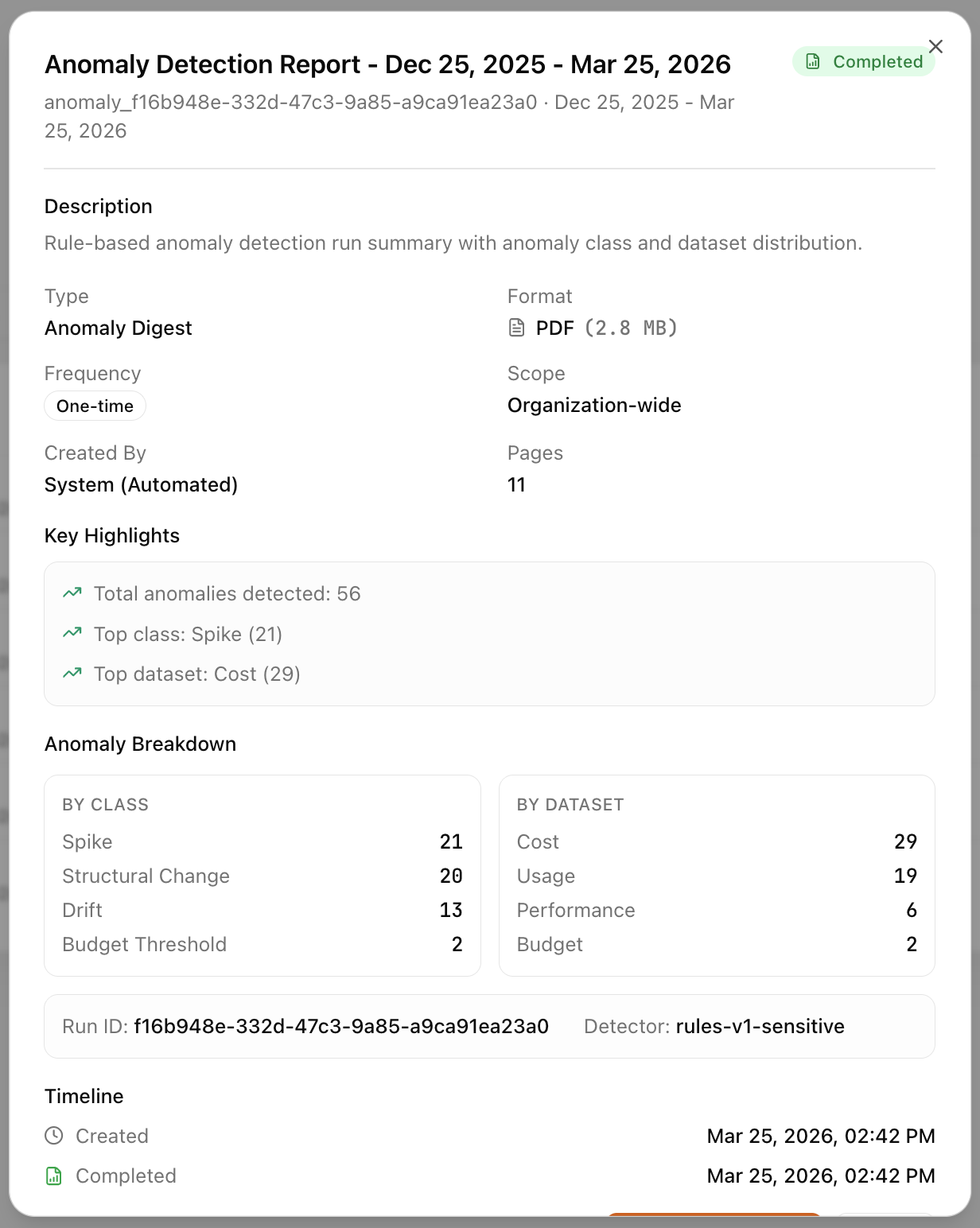Dismiss the report dialog with the X

[935, 47]
